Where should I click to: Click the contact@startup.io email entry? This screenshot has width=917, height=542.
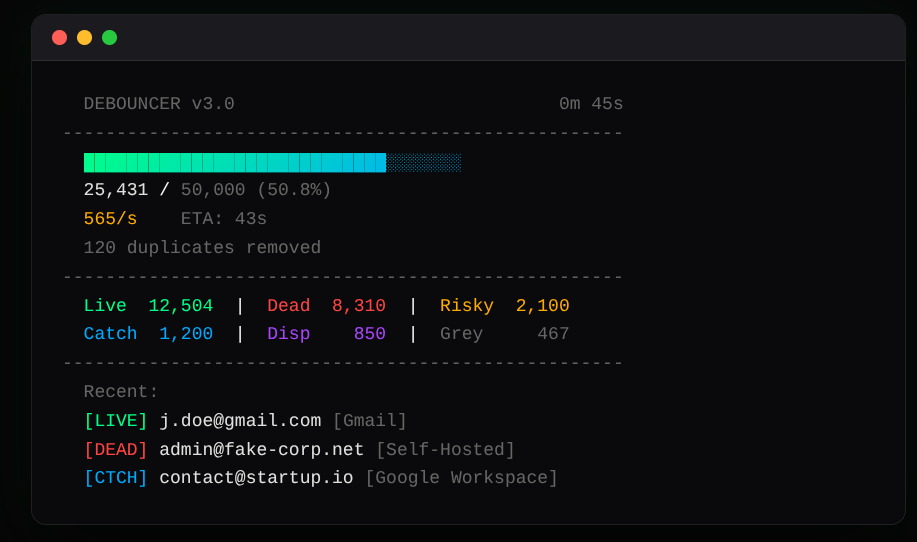point(256,477)
